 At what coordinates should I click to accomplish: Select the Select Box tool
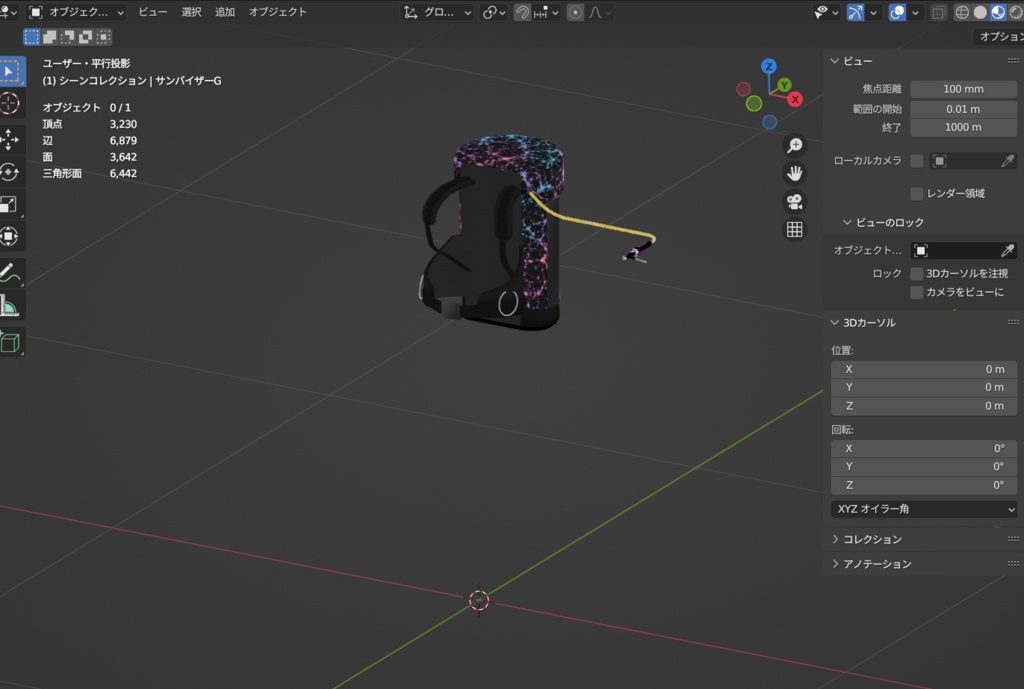[x=10, y=71]
